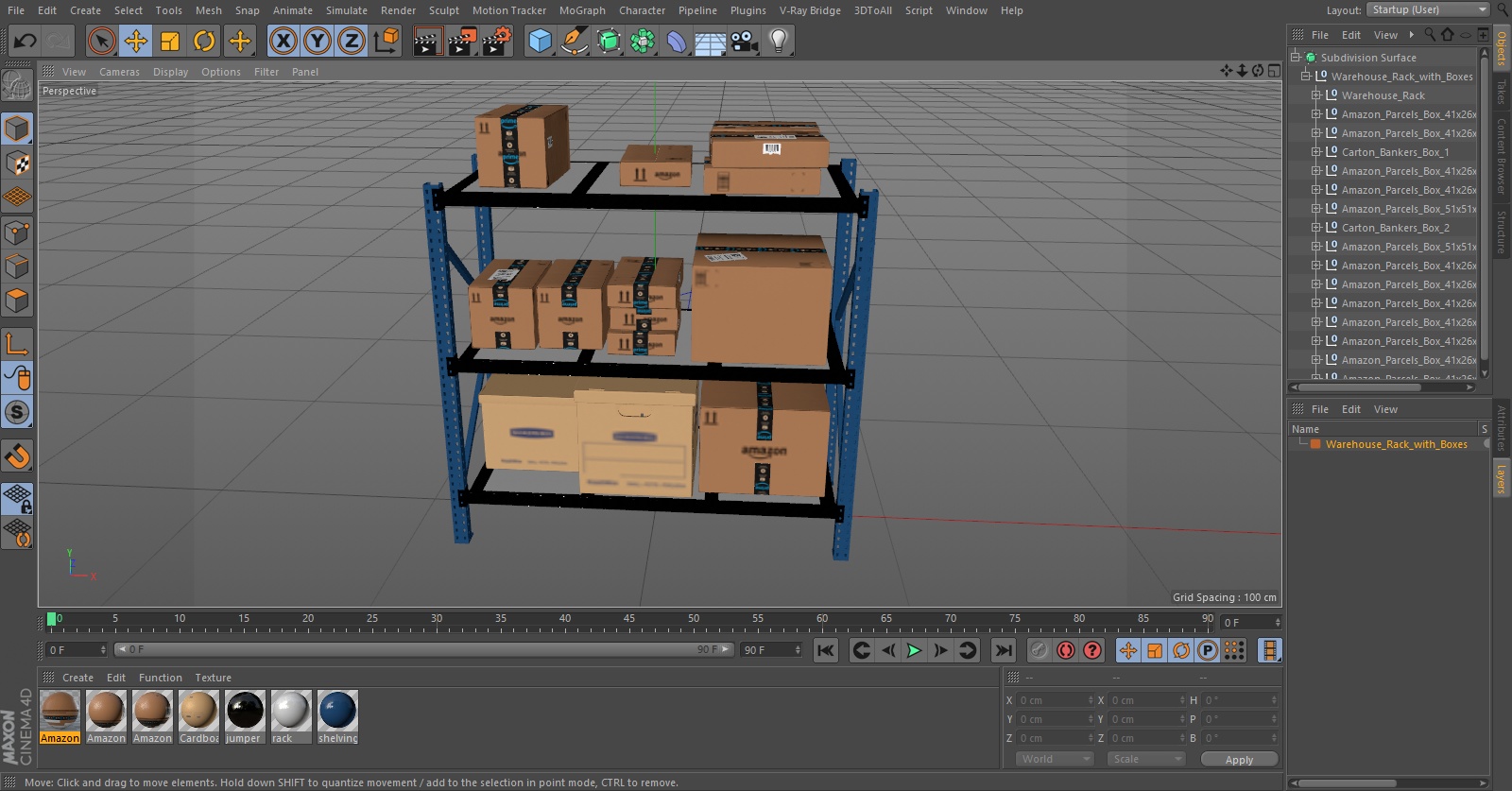Add a floor environment object
The width and height of the screenshot is (1512, 791).
[x=711, y=41]
